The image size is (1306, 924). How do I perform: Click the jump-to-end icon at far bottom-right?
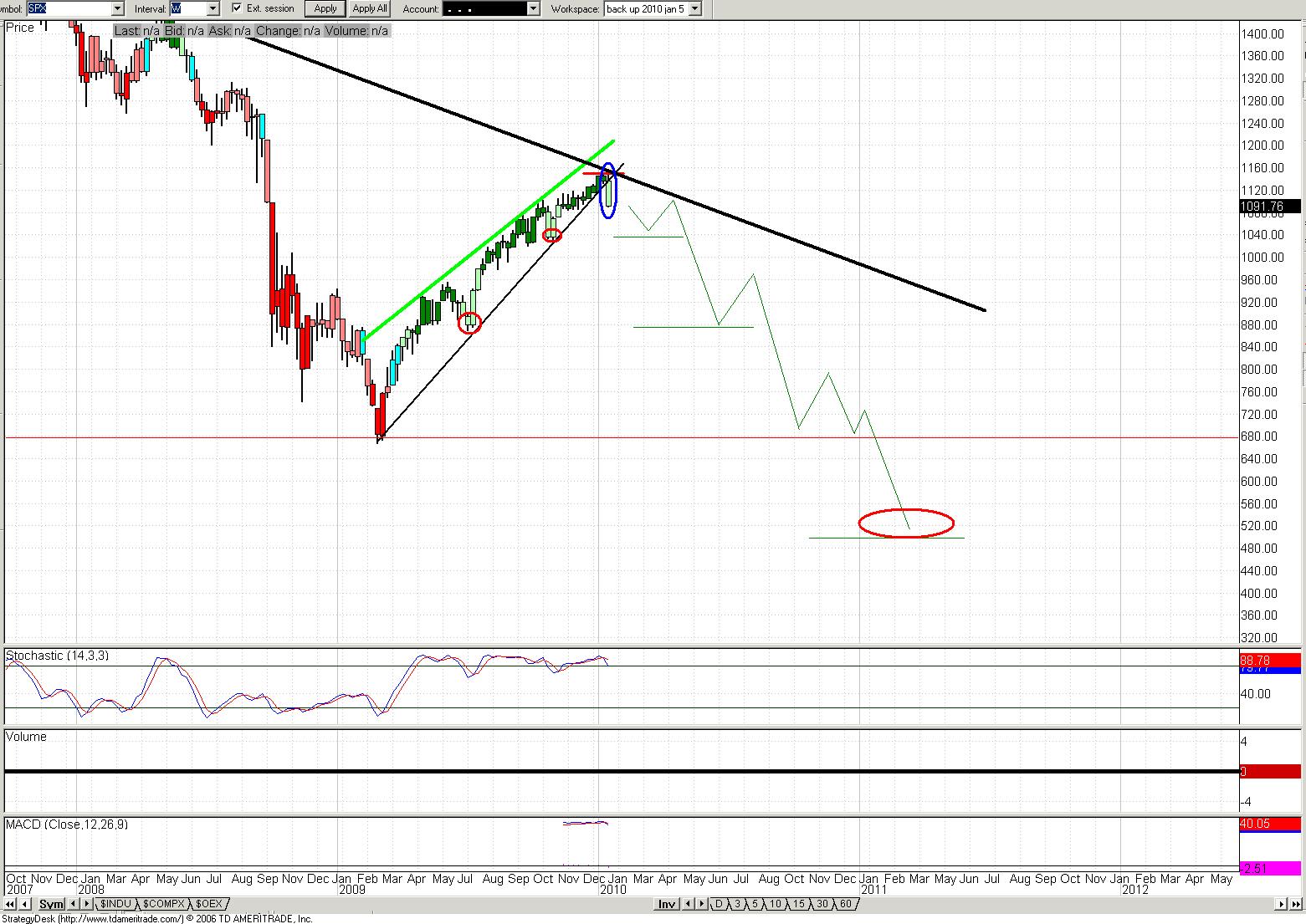[1295, 904]
